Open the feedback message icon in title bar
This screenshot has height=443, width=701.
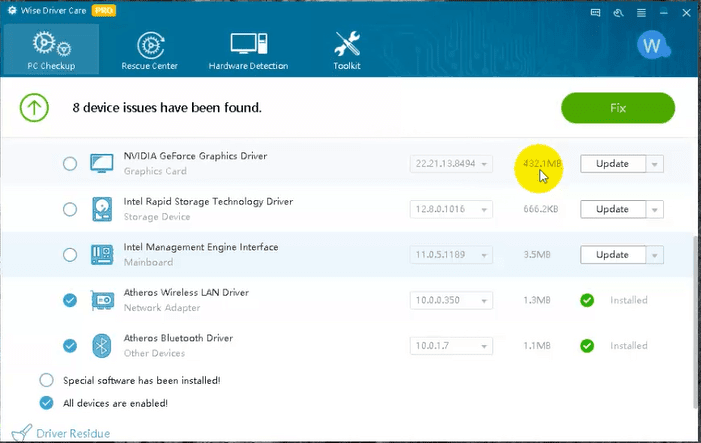[595, 13]
